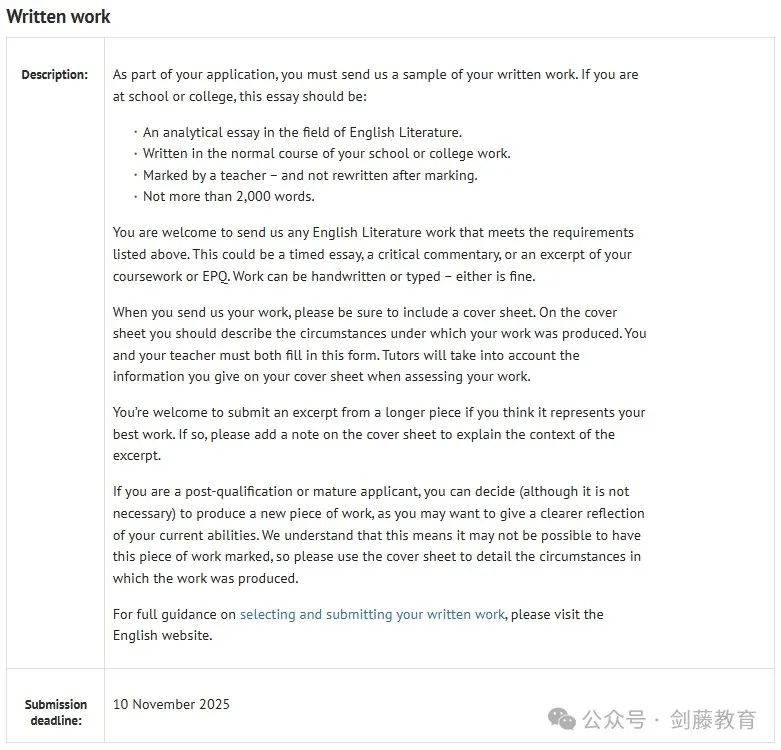Click the 10 November 2025 deadline date

pyautogui.click(x=171, y=704)
